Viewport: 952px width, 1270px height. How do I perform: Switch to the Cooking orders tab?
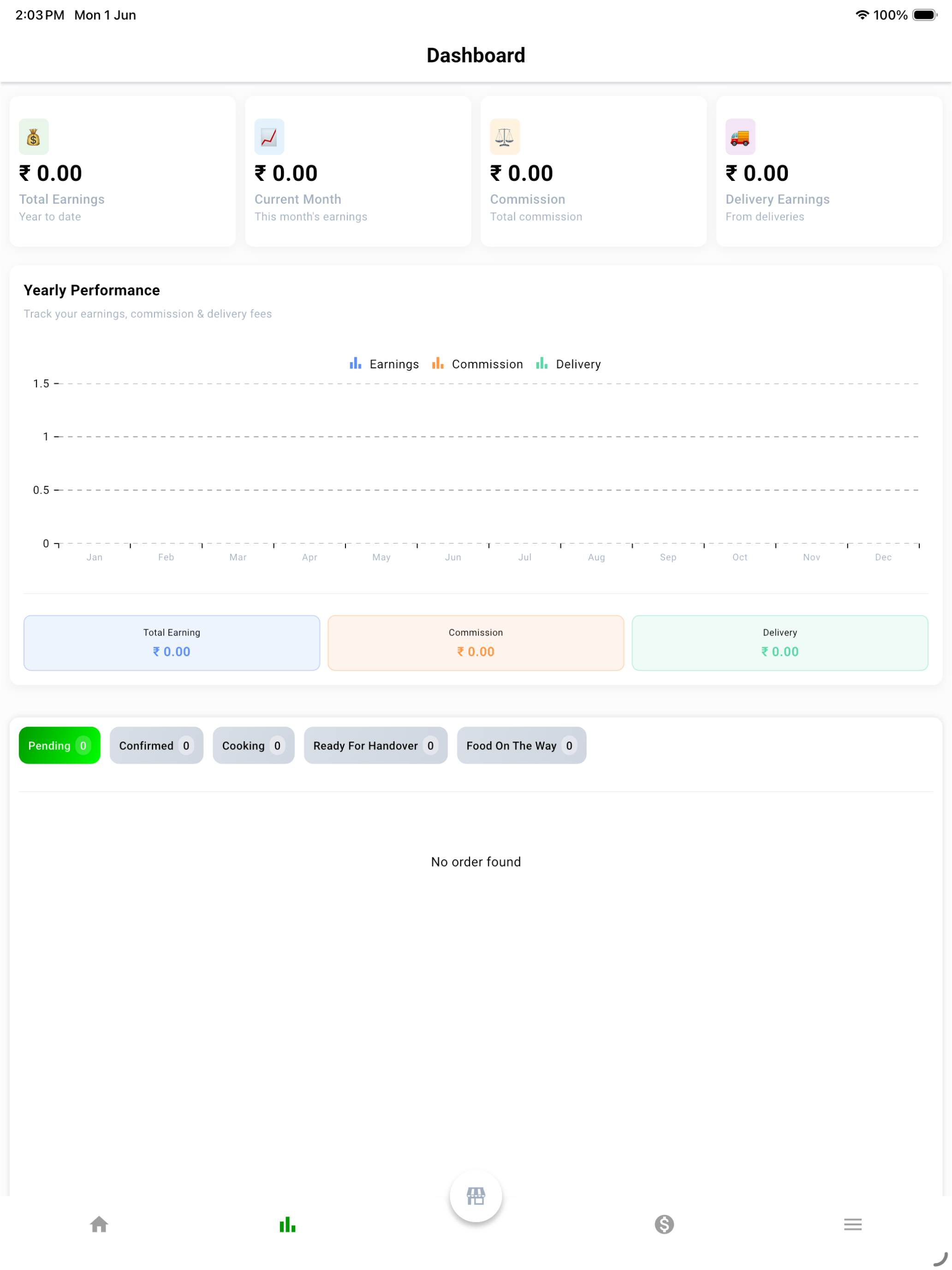(x=254, y=745)
